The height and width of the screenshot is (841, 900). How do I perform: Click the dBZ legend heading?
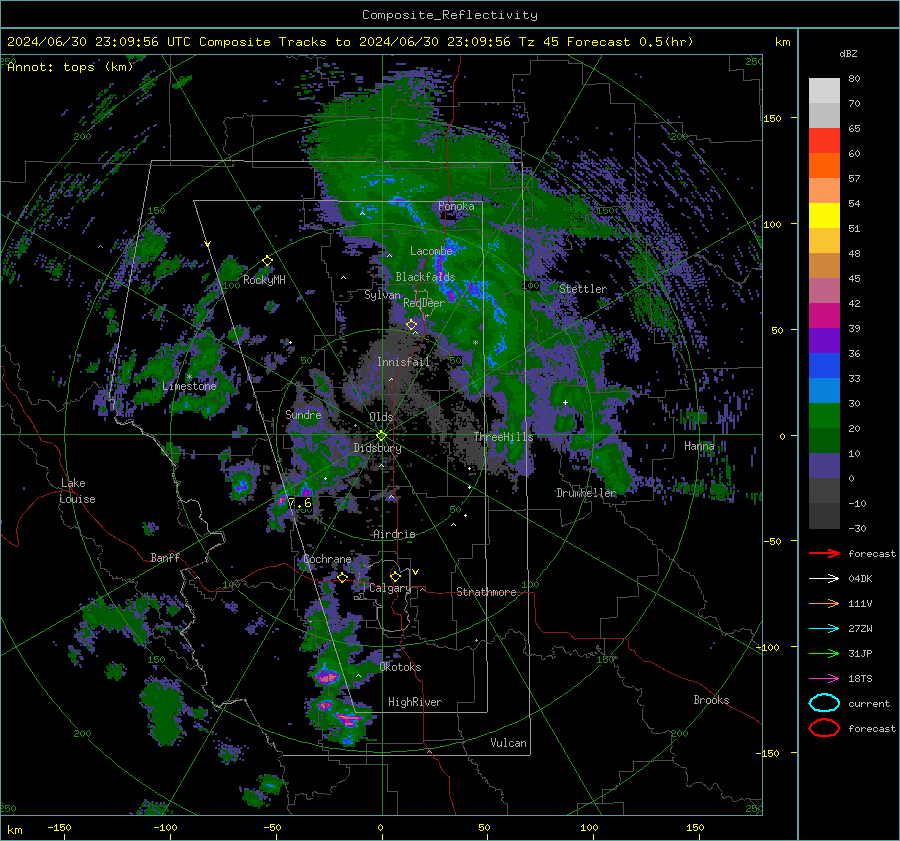[848, 54]
